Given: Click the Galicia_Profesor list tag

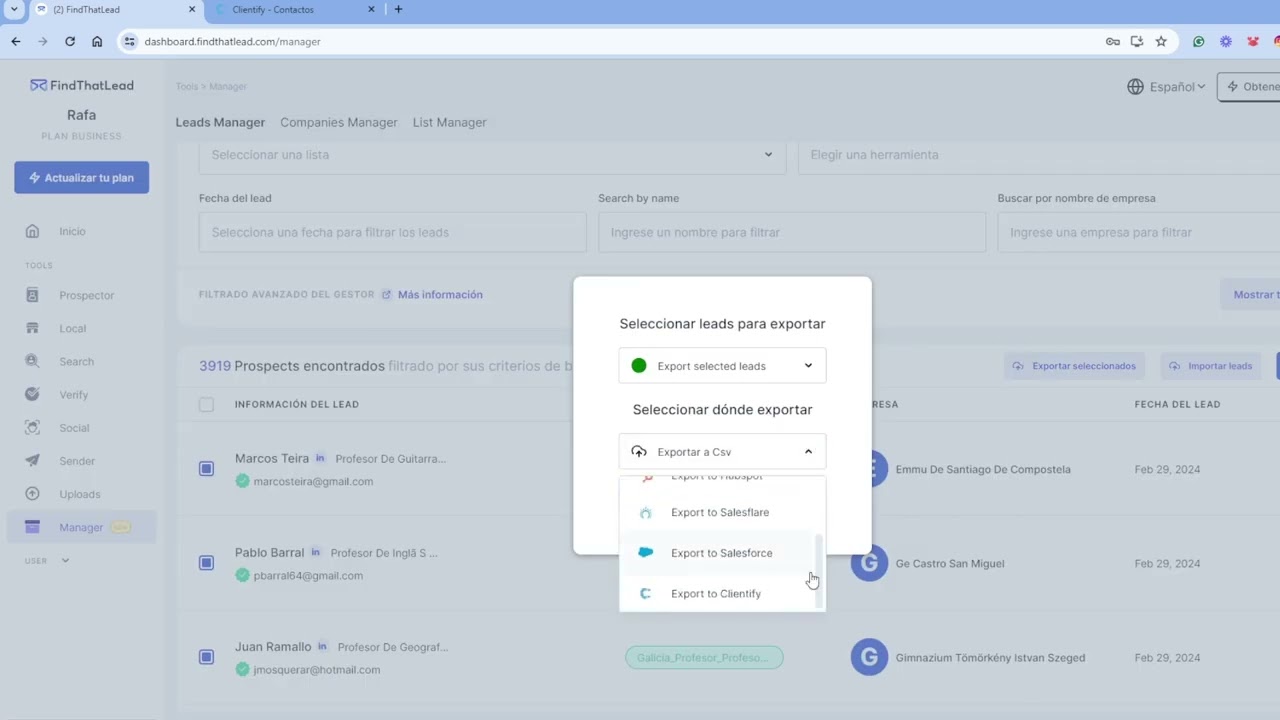Looking at the screenshot, I should coord(704,657).
